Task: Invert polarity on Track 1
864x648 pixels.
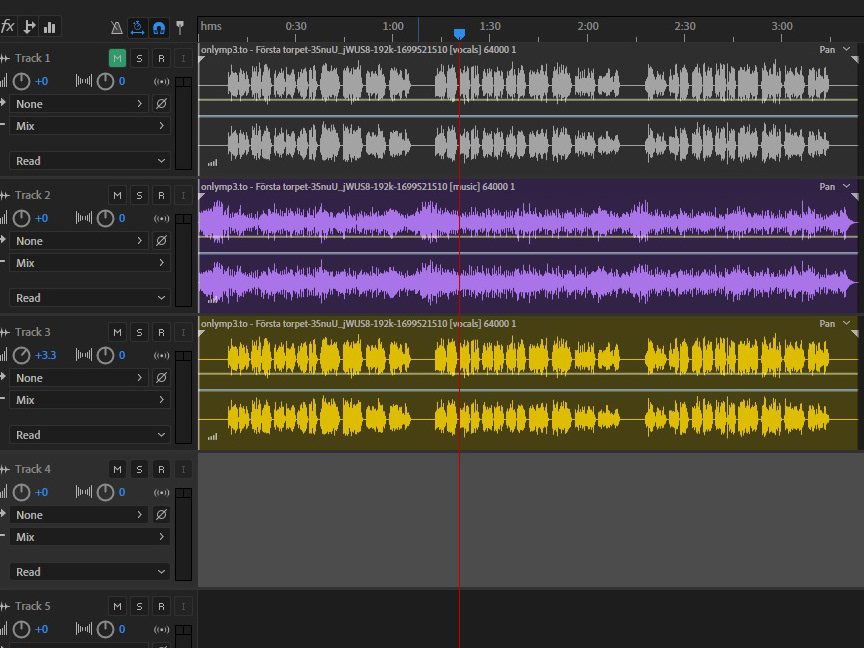Action: 161,104
